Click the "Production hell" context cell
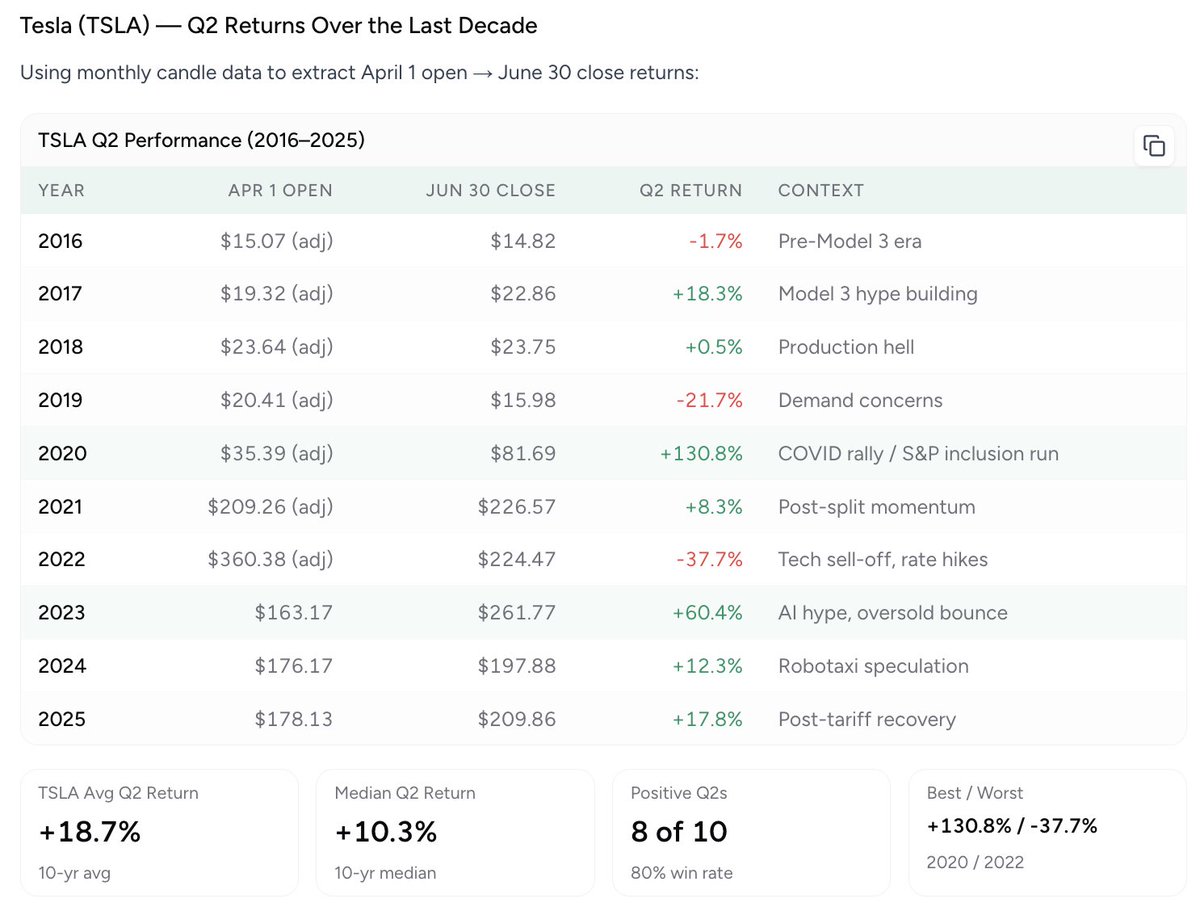This screenshot has height=911, width=1200. click(x=846, y=347)
